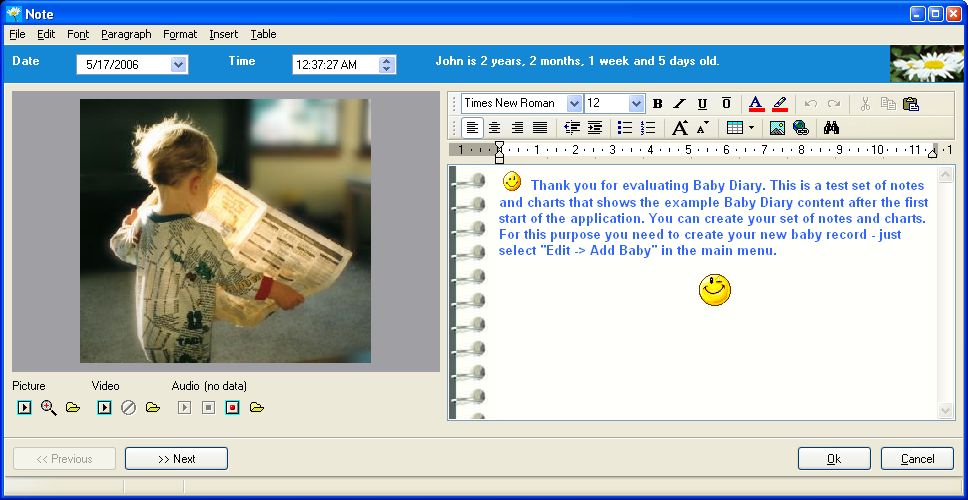The width and height of the screenshot is (968, 500).
Task: Insert a picture using the image icon
Action: click(777, 128)
